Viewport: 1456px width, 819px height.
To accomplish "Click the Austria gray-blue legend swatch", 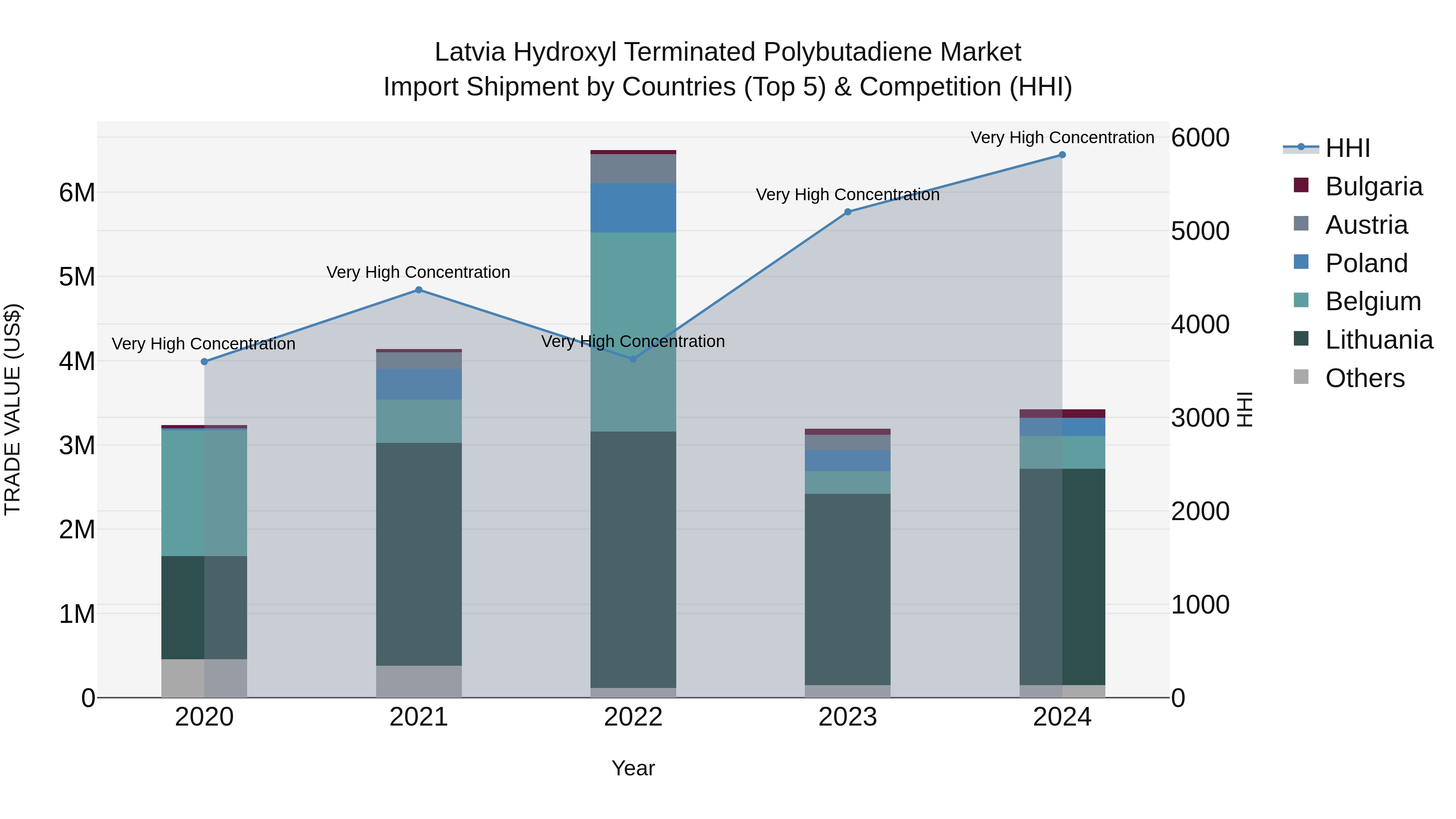I will [x=1301, y=224].
